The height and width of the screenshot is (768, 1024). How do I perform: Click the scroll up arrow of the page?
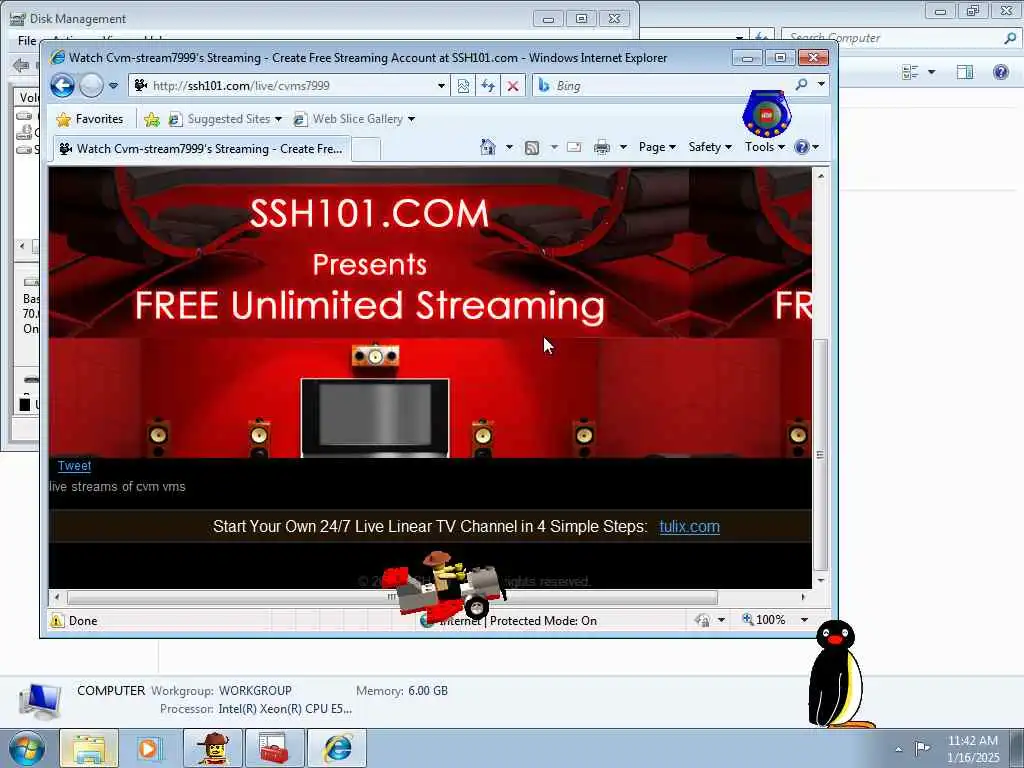click(x=821, y=176)
